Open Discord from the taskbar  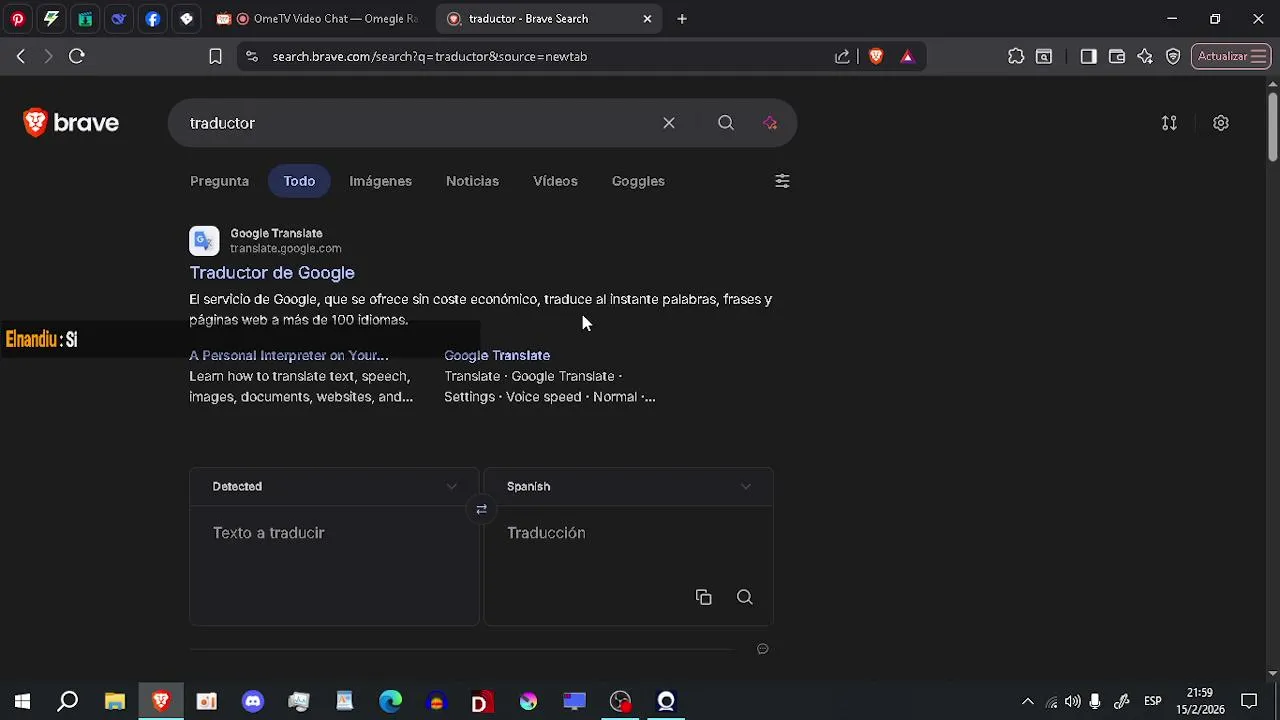[253, 701]
